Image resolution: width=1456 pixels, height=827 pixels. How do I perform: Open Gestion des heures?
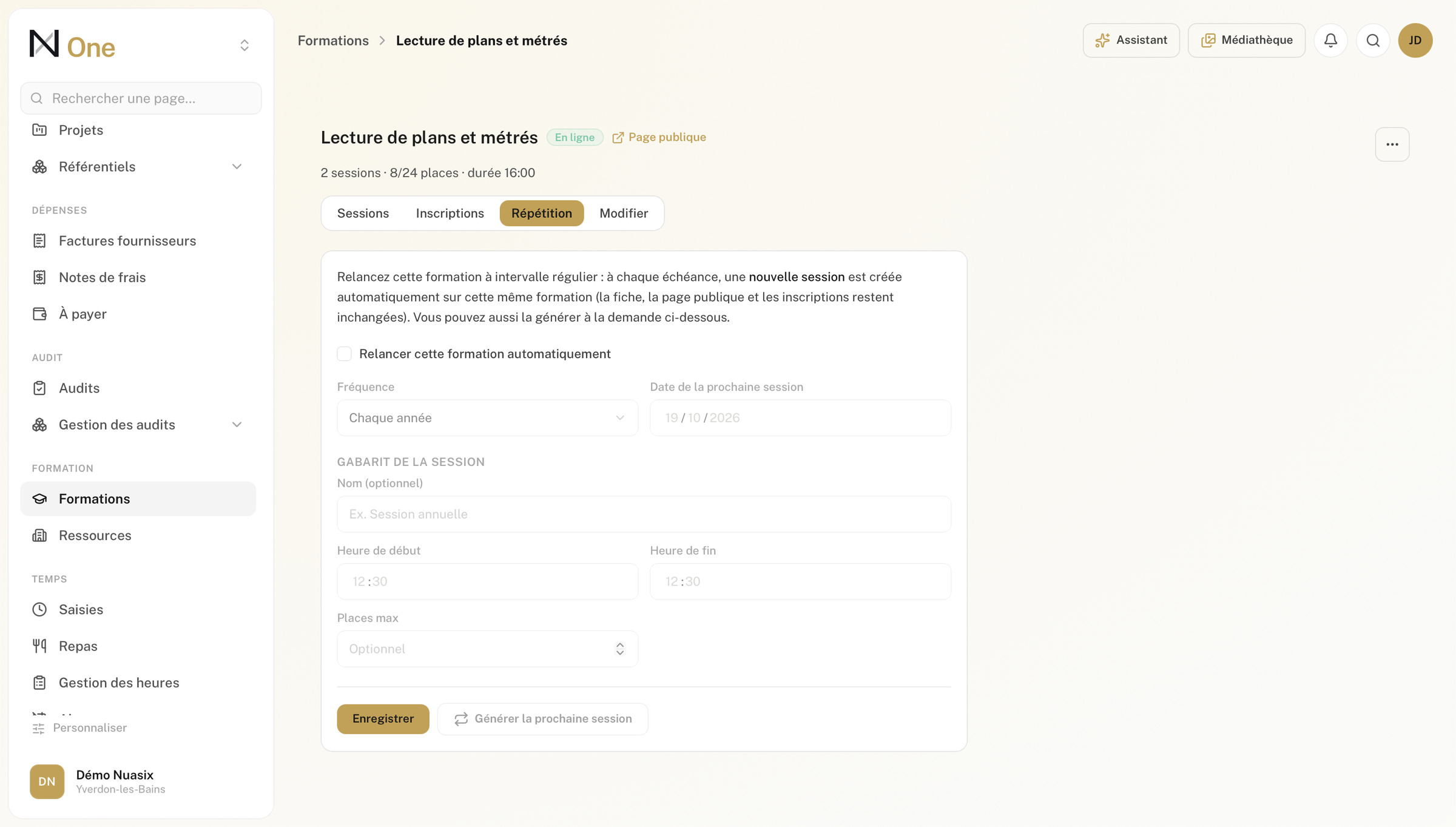click(138, 683)
